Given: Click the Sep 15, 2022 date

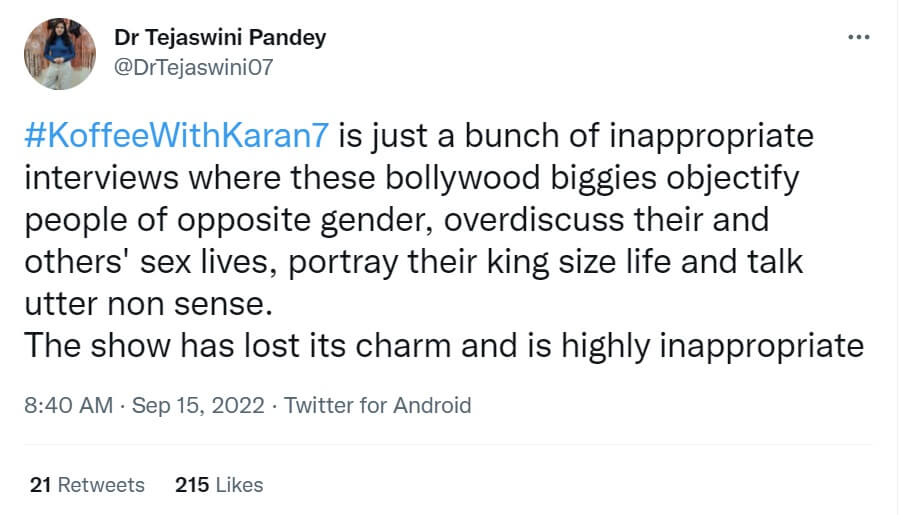Looking at the screenshot, I should (x=198, y=406).
